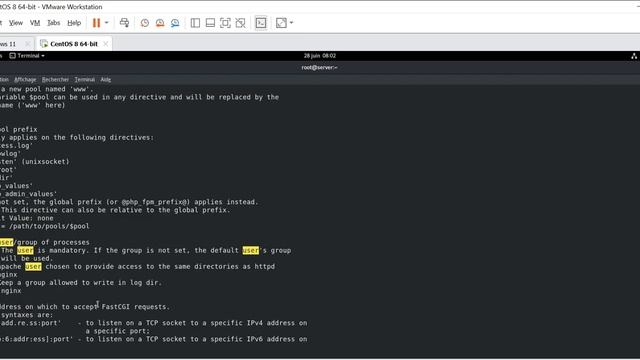The width and height of the screenshot is (640, 360).
Task: Open the GNOME Terminal app menu
Action: [27, 56]
